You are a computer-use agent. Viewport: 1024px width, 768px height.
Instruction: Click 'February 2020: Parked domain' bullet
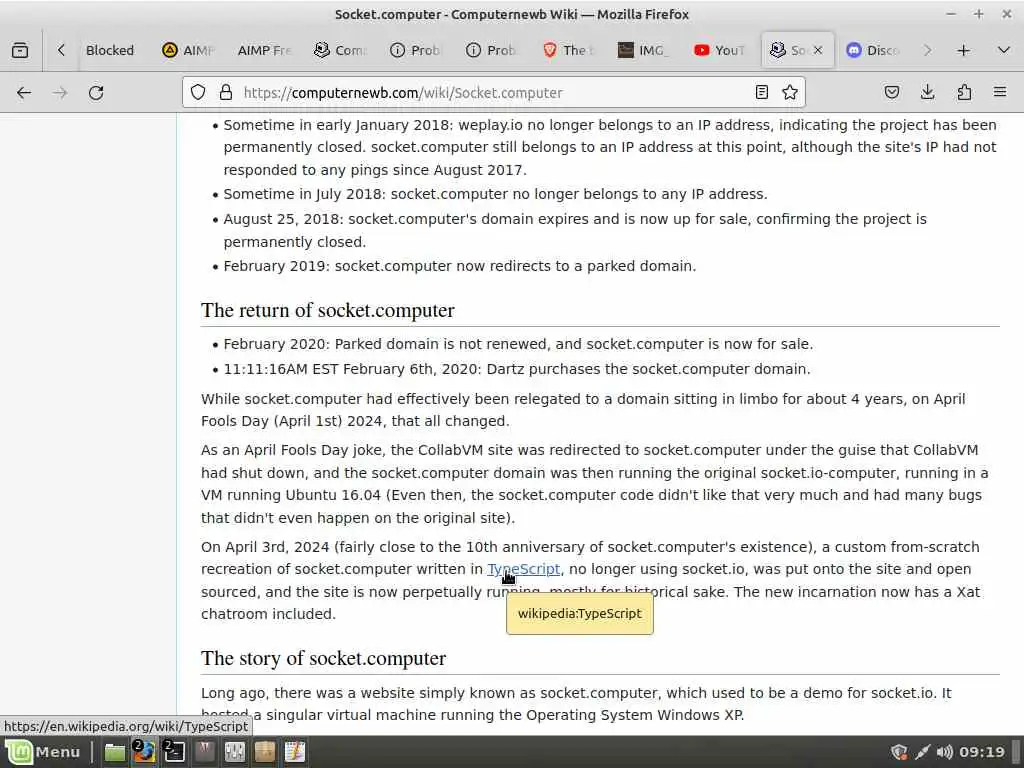tap(518, 344)
